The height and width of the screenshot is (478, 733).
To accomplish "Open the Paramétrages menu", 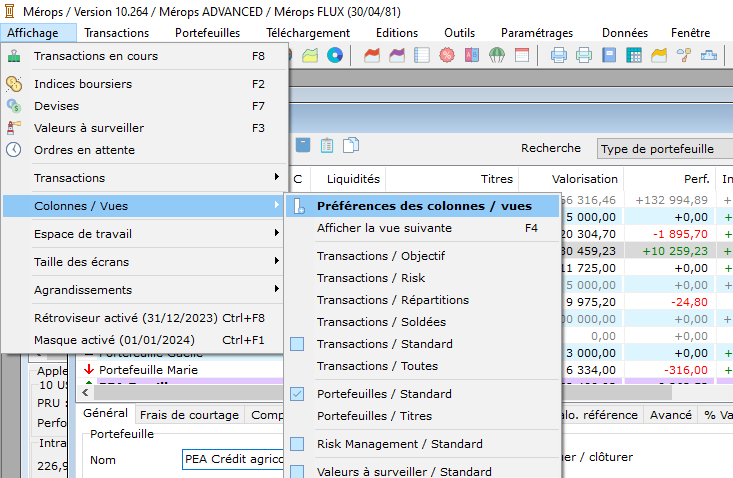I will pos(537,33).
